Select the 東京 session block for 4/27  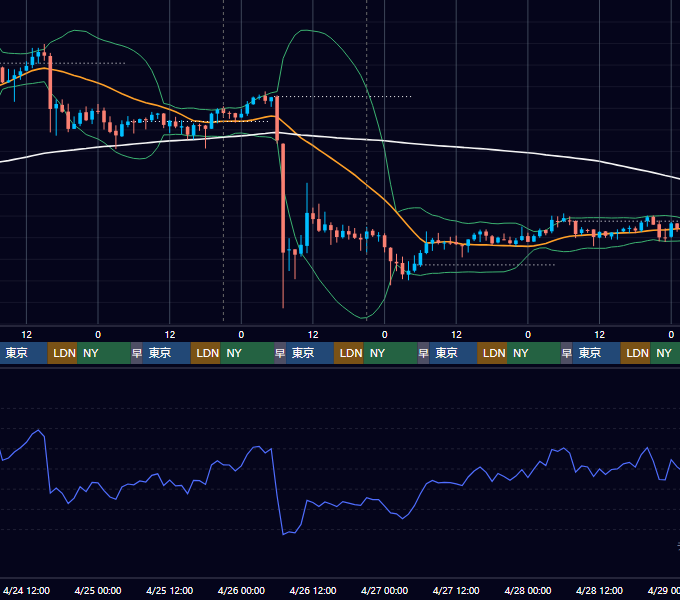(x=453, y=353)
